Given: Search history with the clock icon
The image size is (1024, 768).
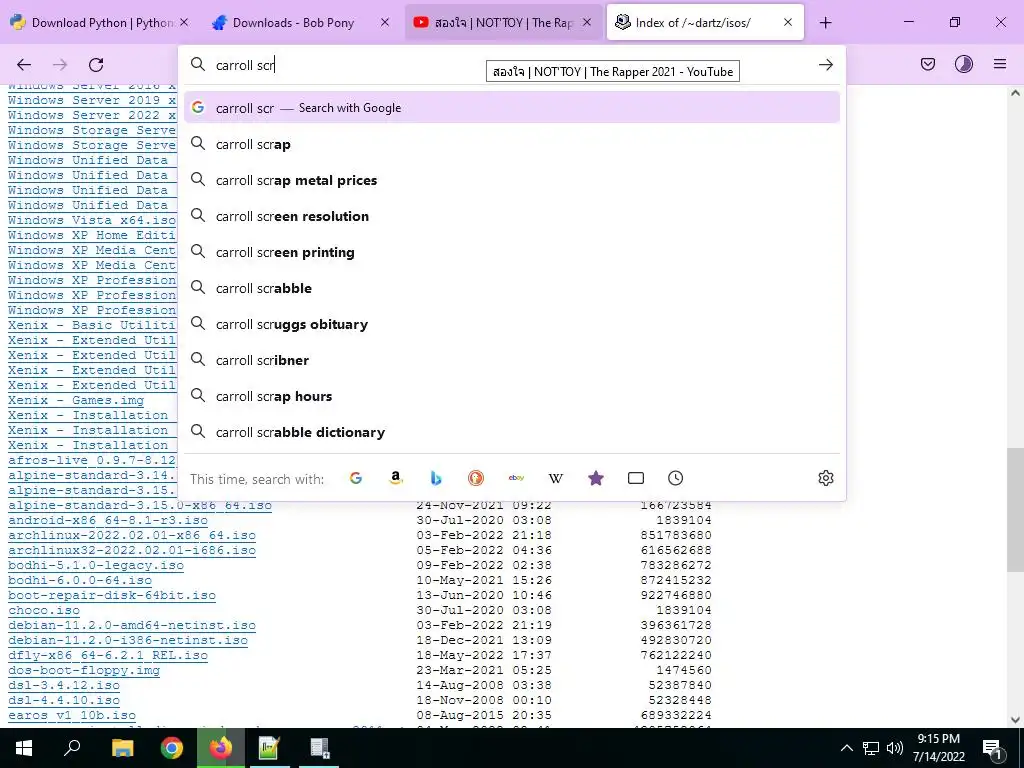Looking at the screenshot, I should [675, 478].
